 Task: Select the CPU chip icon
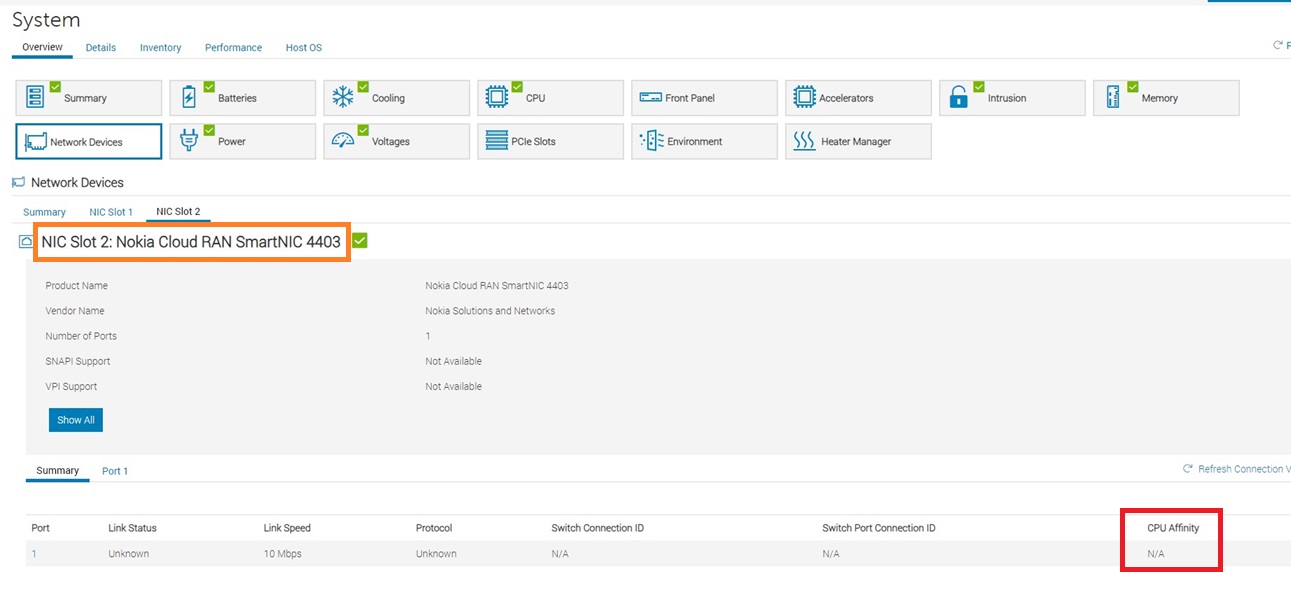[497, 98]
